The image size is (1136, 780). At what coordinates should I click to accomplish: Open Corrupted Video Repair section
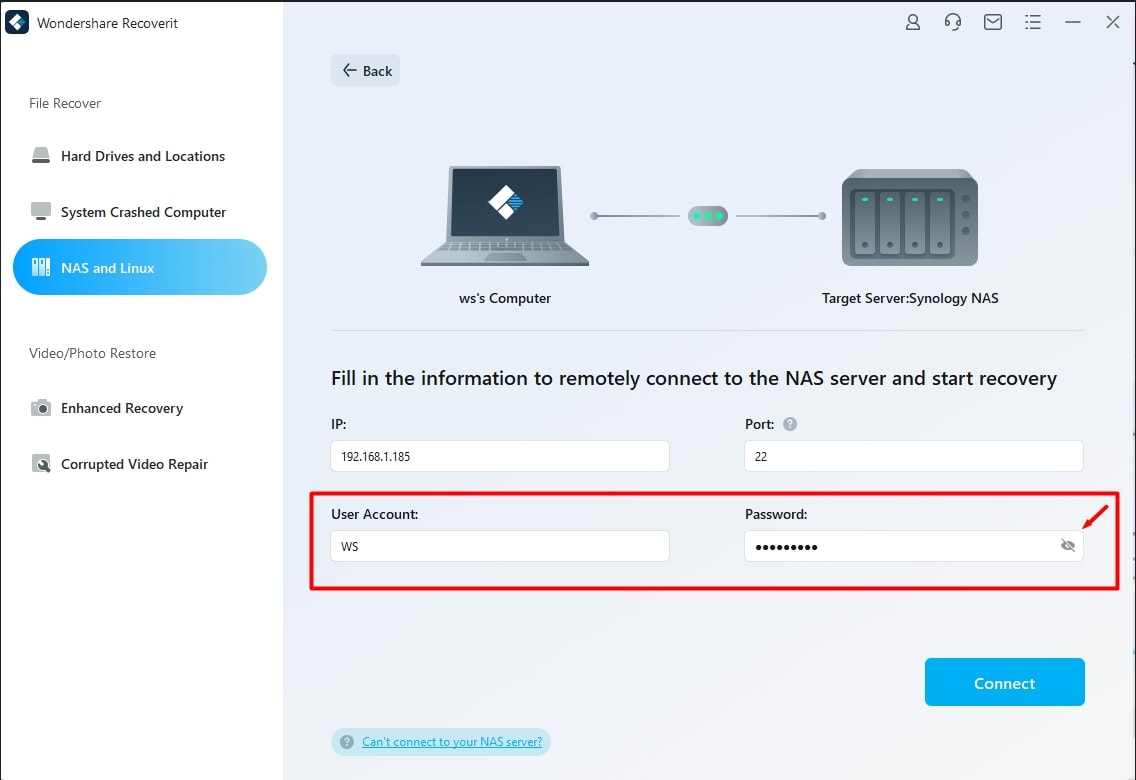coord(140,464)
